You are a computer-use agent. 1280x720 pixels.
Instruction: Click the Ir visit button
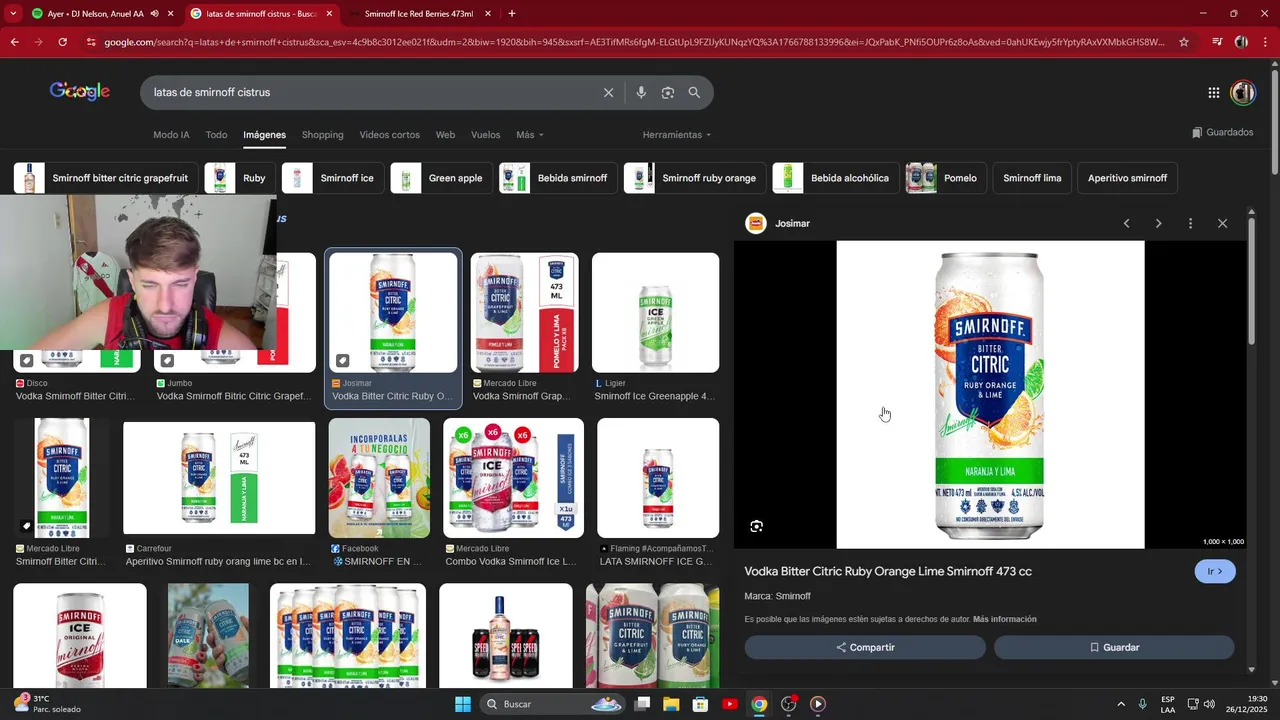[1215, 572]
